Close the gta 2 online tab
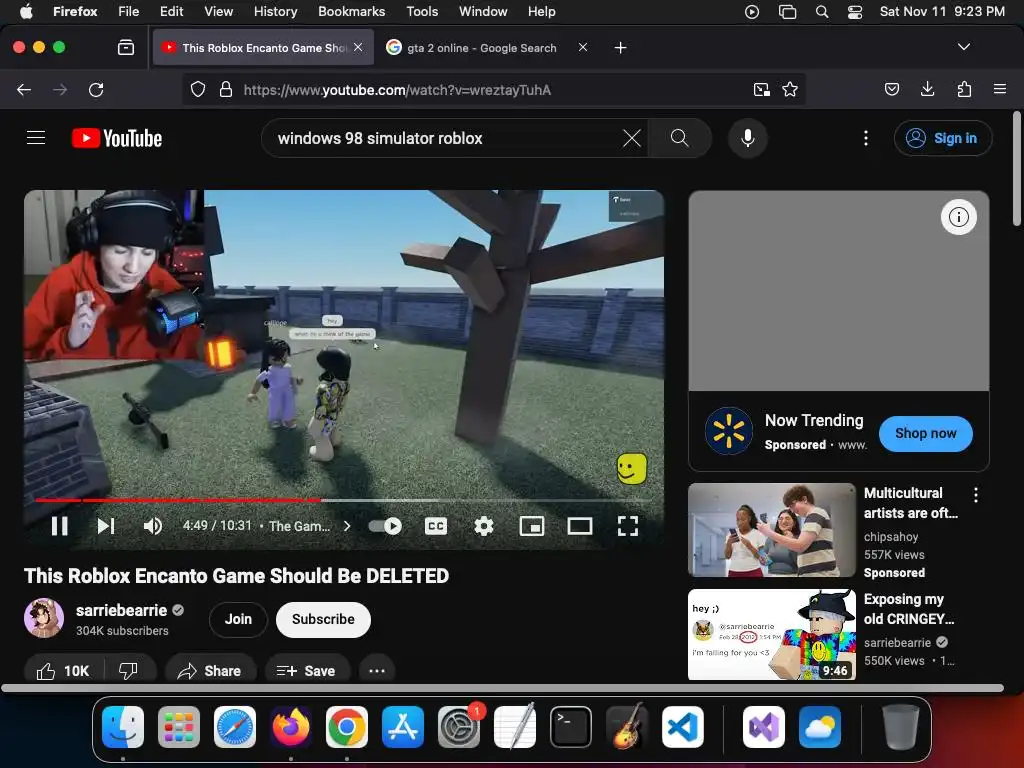 [583, 47]
